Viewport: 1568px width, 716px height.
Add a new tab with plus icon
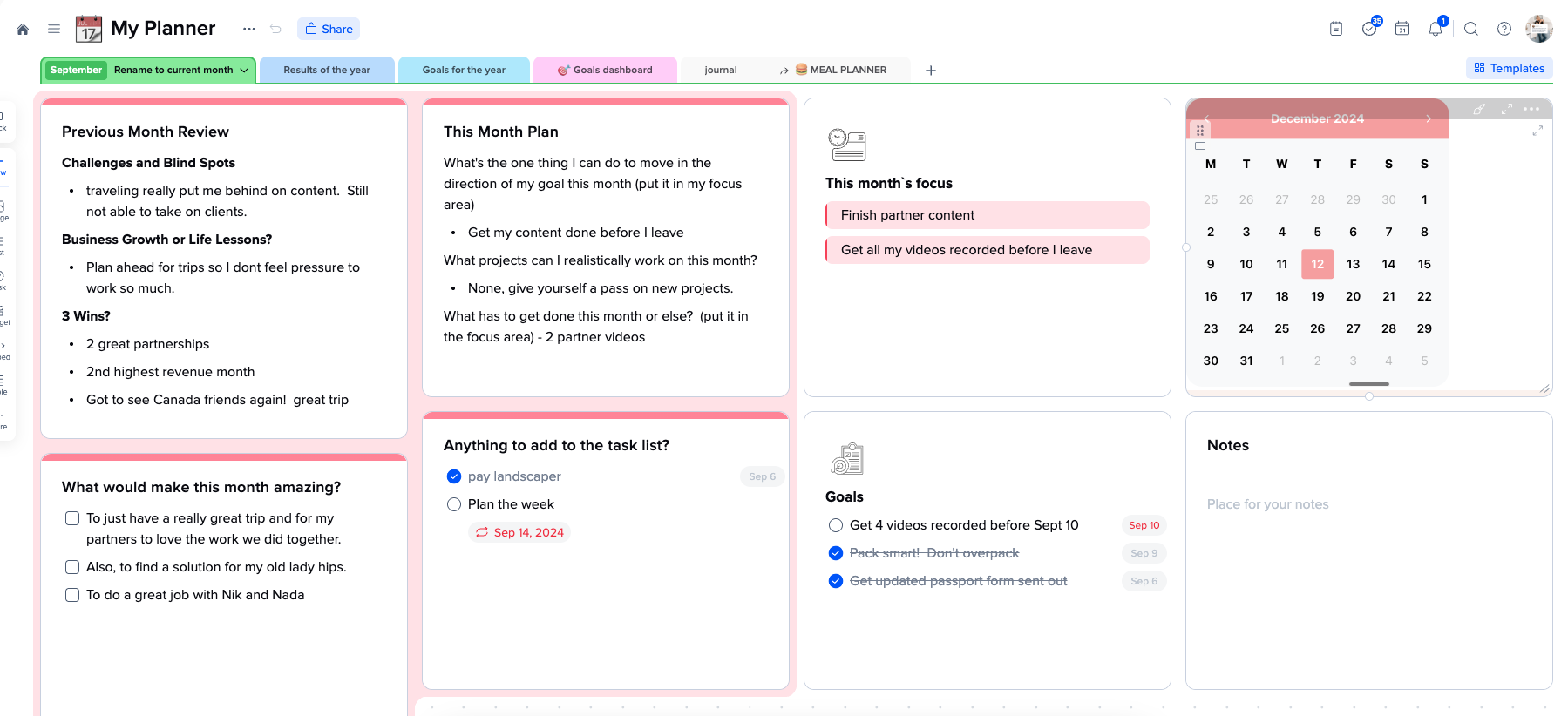click(x=931, y=71)
